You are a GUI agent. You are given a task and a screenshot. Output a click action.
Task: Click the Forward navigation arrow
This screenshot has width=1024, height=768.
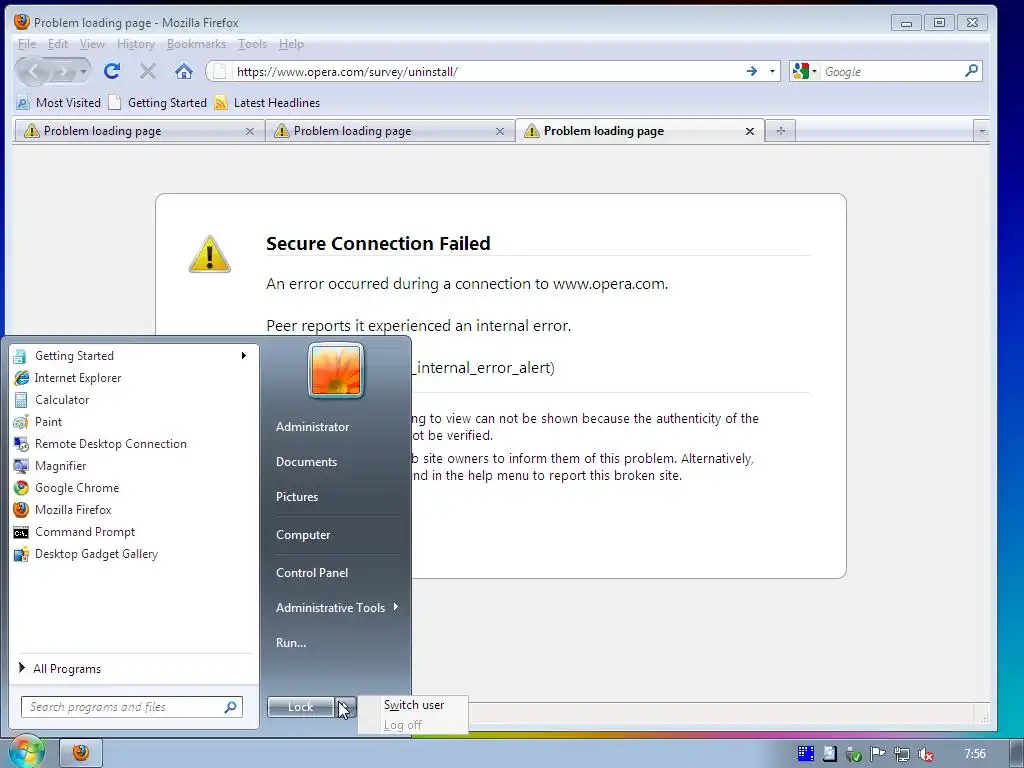point(63,71)
